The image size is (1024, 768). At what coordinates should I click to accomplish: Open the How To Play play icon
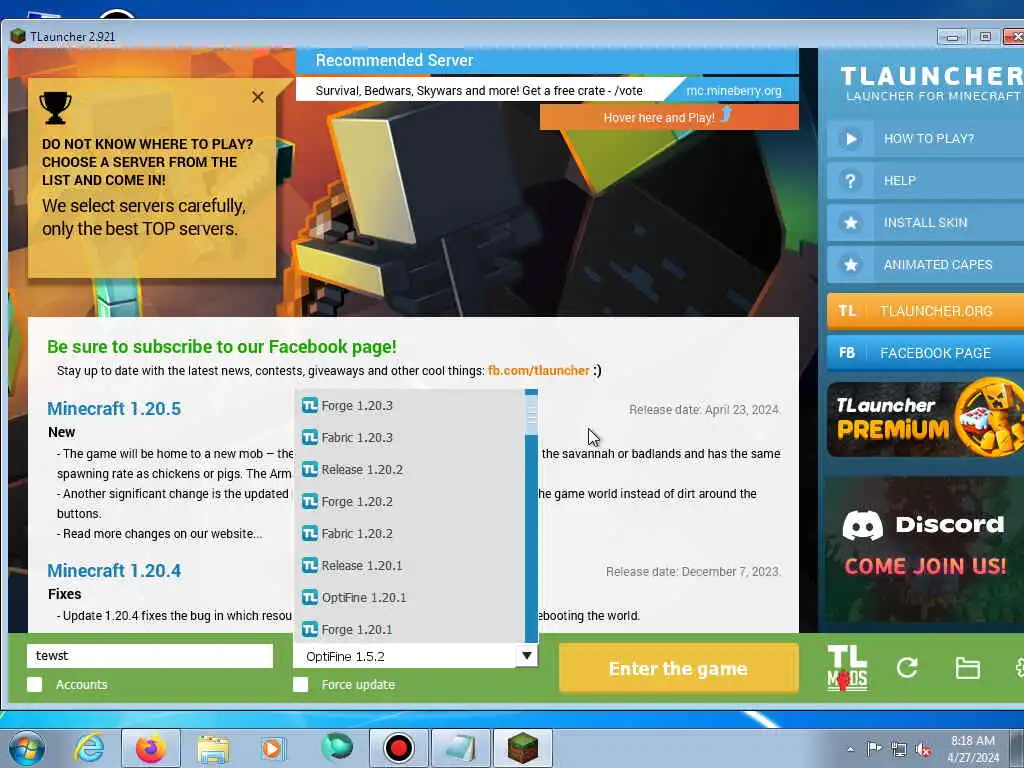[x=850, y=138]
